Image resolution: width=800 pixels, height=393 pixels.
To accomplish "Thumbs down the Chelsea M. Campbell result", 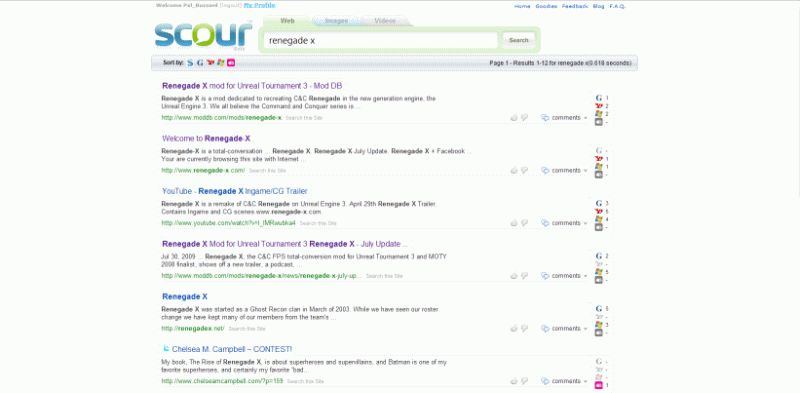I will 524,381.
